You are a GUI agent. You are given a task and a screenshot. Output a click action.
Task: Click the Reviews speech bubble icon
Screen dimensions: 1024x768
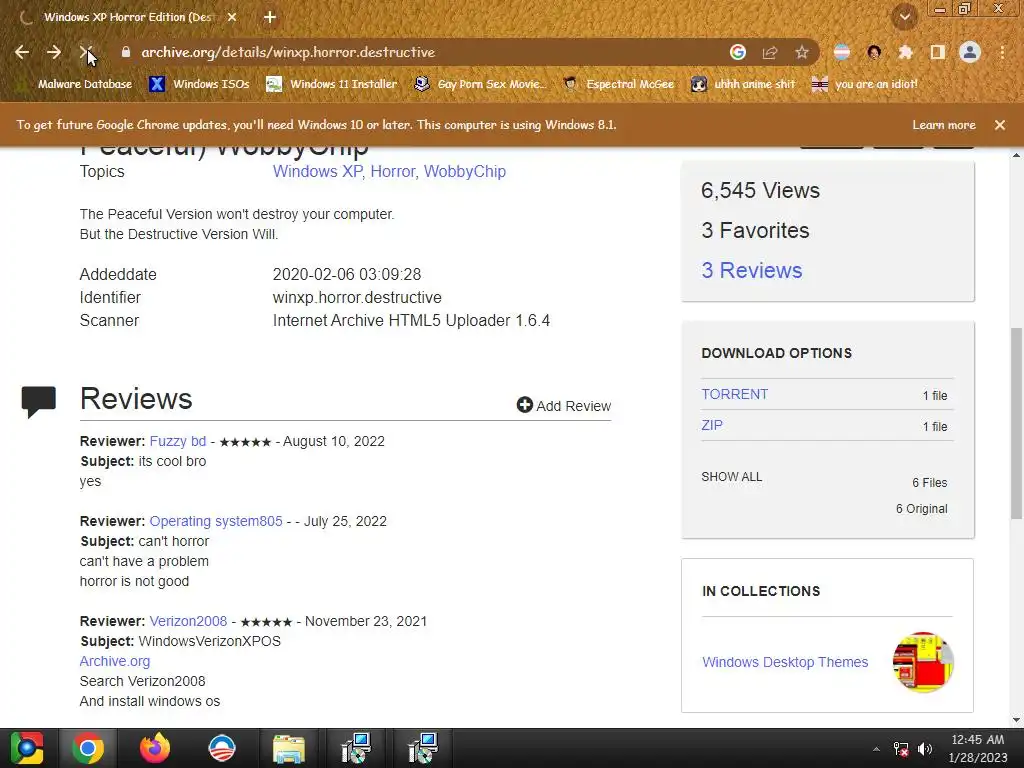pyautogui.click(x=39, y=402)
